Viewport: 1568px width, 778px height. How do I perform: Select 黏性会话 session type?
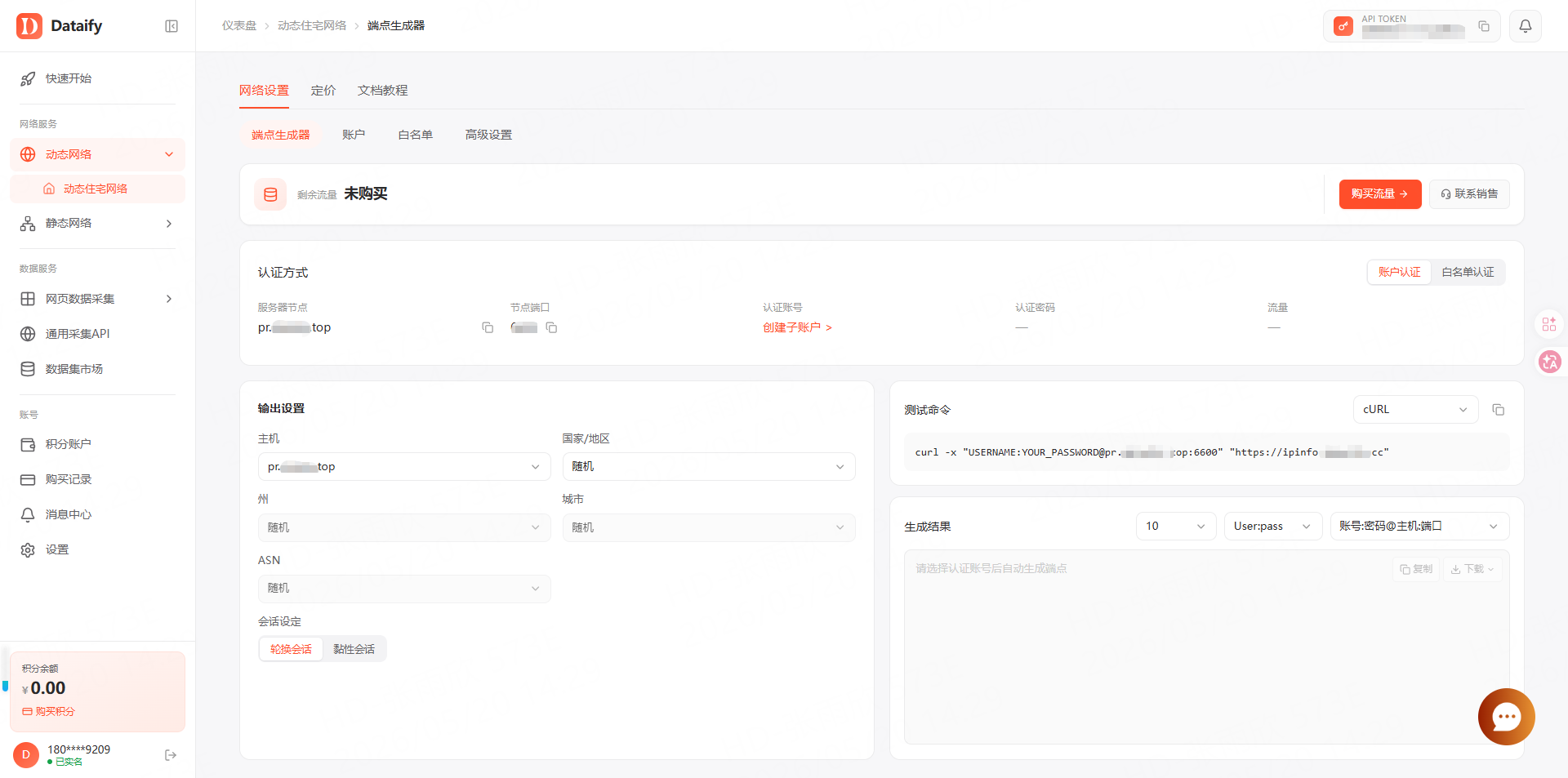tap(354, 649)
